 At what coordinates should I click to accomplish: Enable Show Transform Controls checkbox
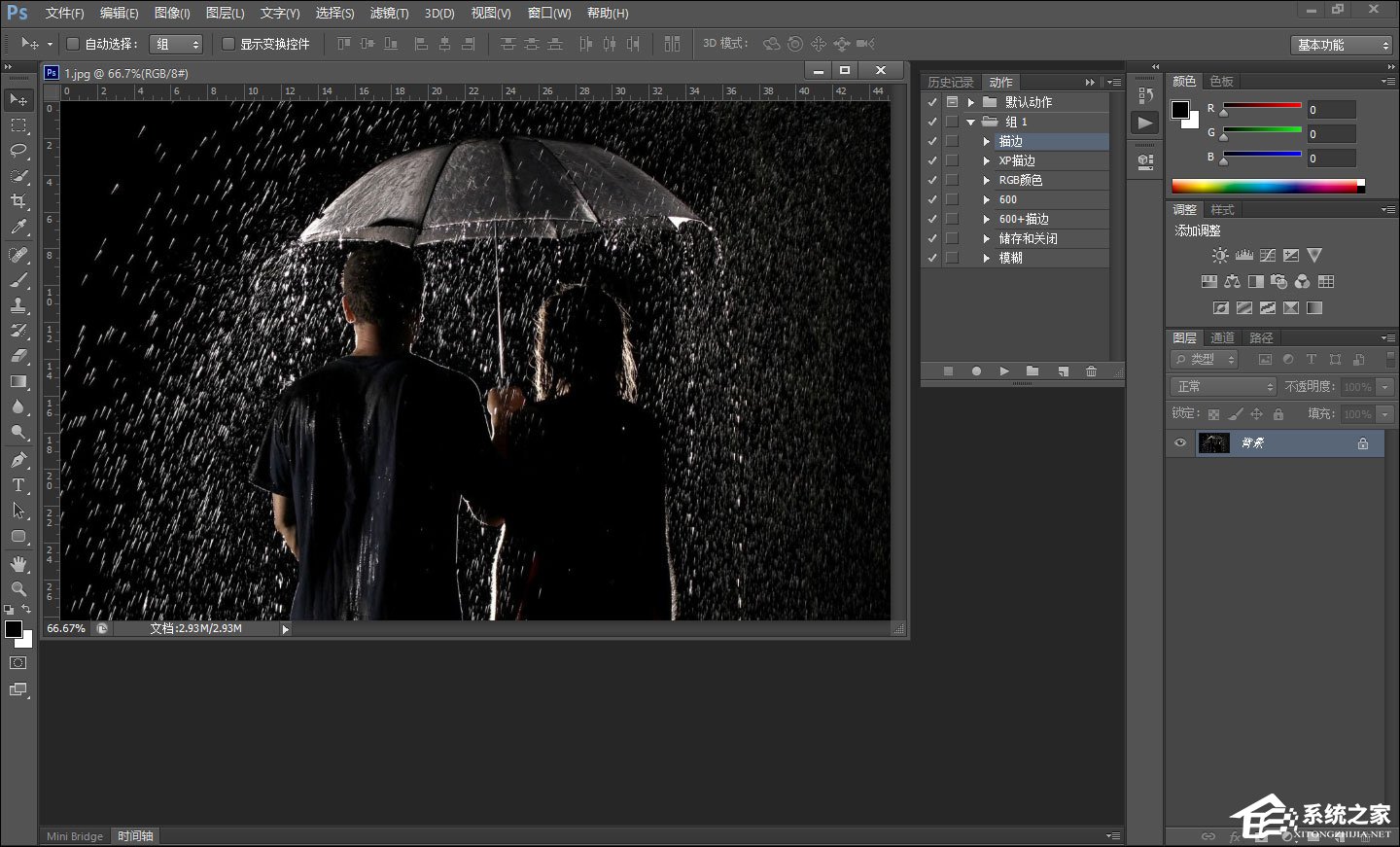point(228,44)
